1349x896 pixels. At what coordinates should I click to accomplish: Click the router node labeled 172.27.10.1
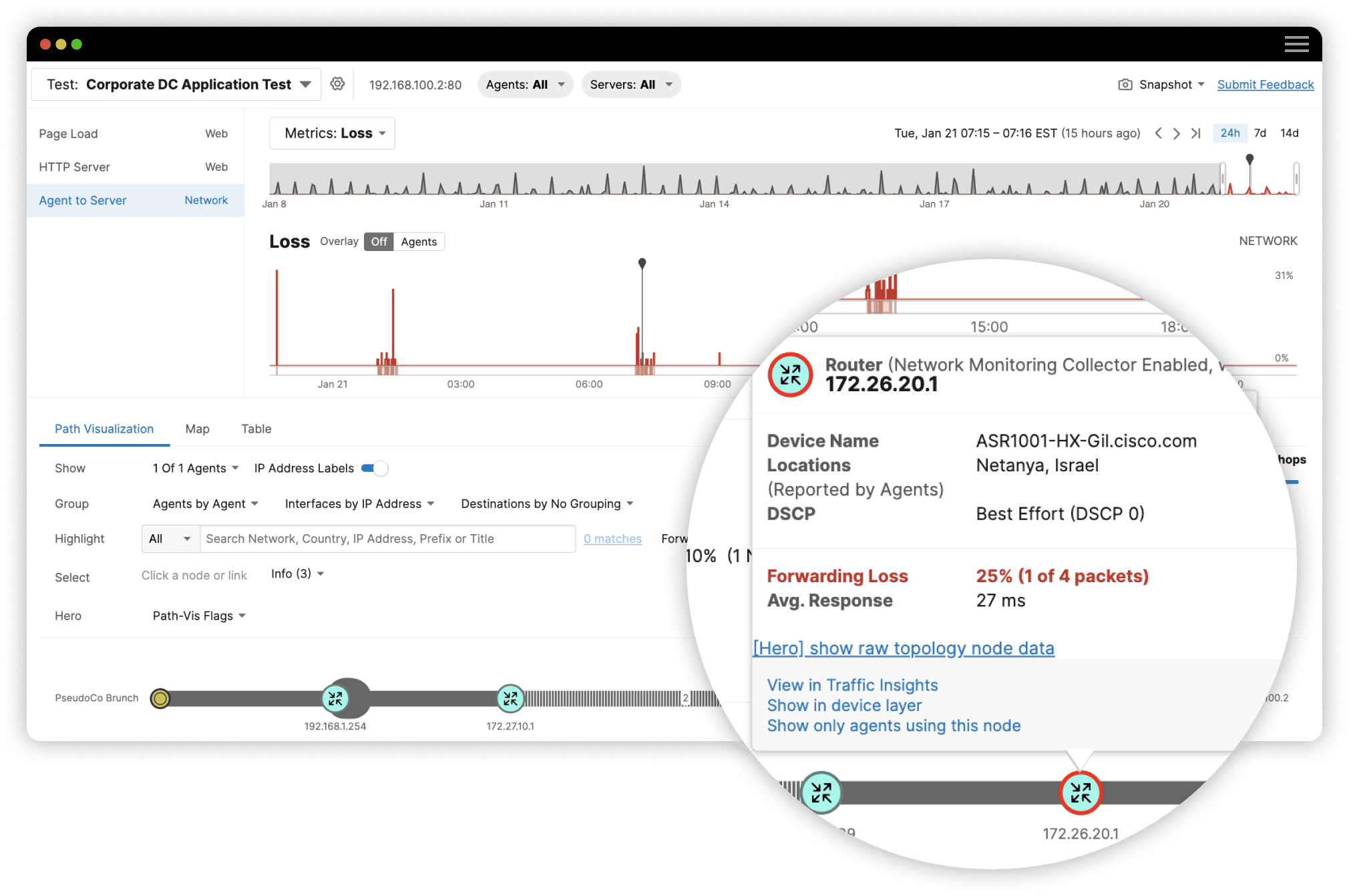(510, 698)
